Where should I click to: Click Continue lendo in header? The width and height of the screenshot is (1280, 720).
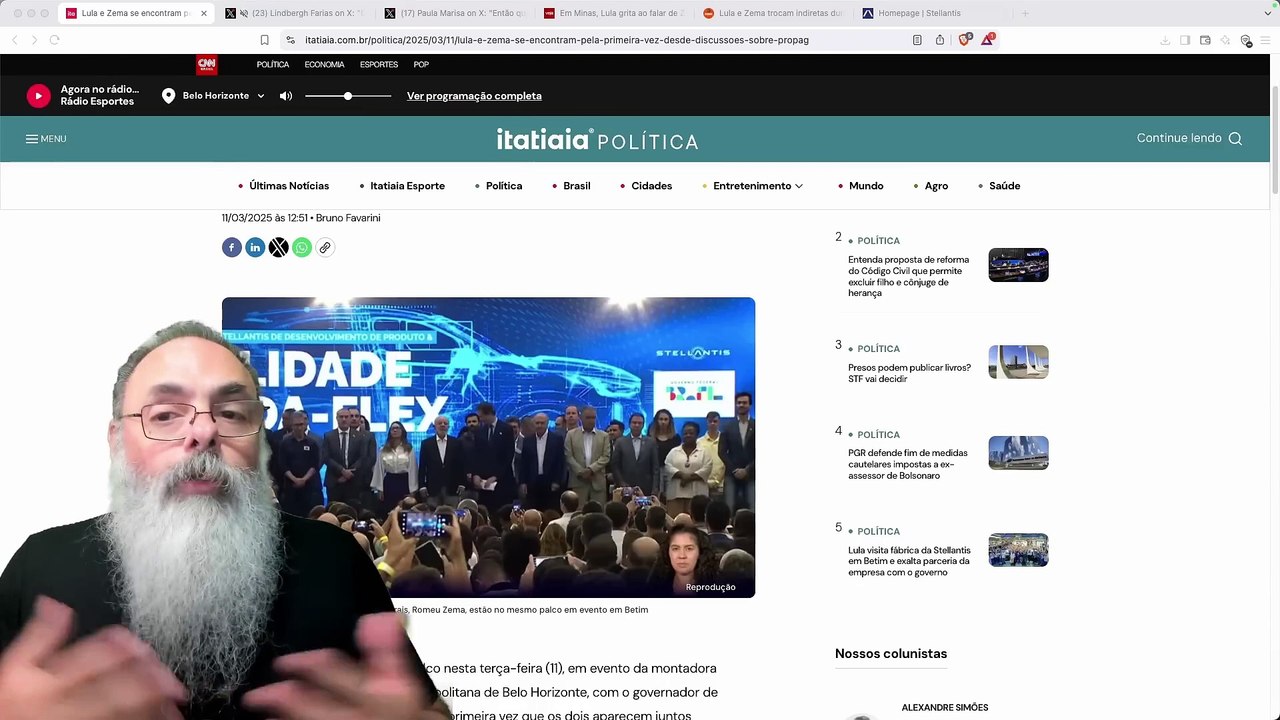(1179, 138)
